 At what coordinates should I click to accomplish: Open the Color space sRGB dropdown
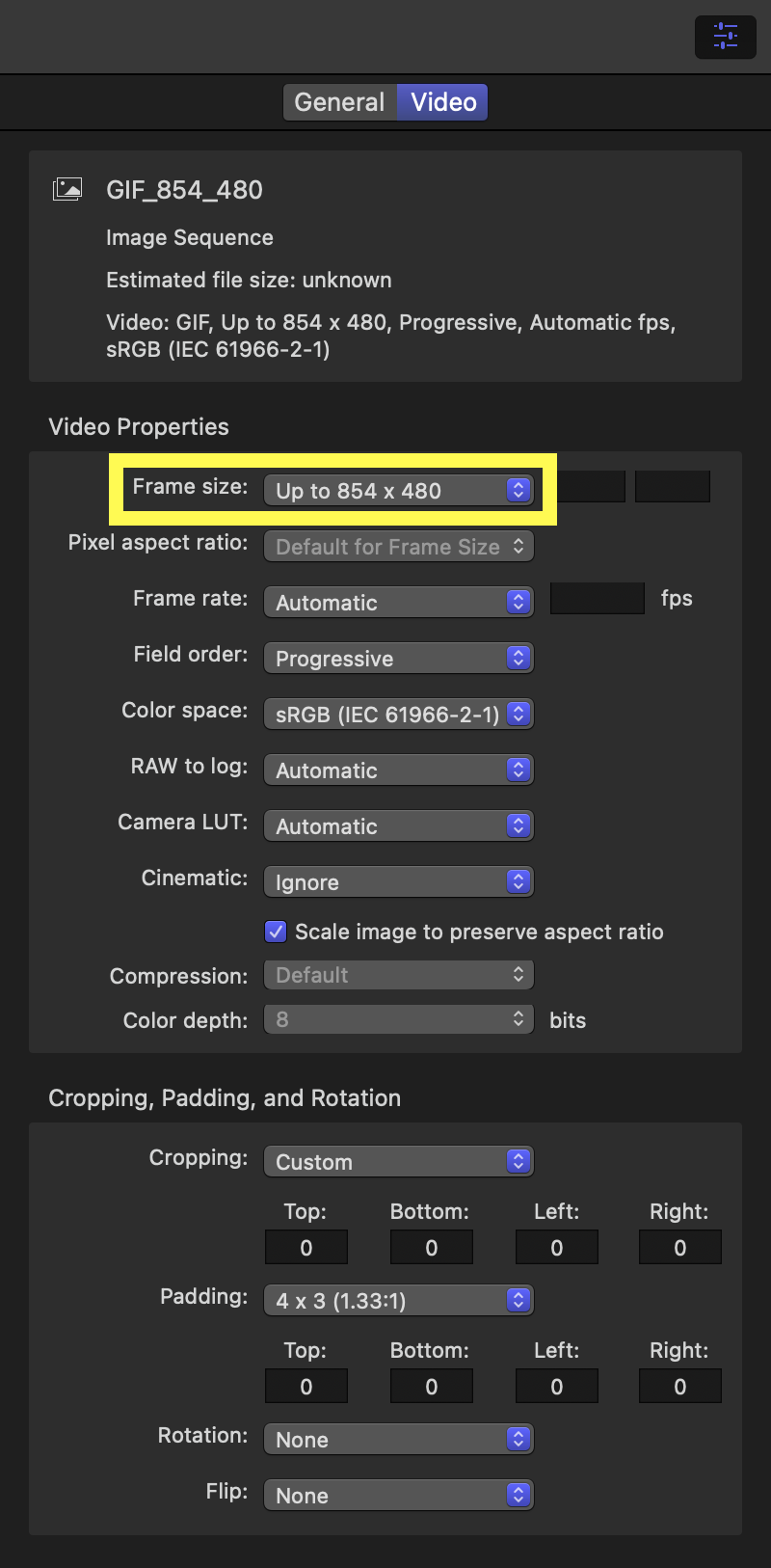pos(399,715)
